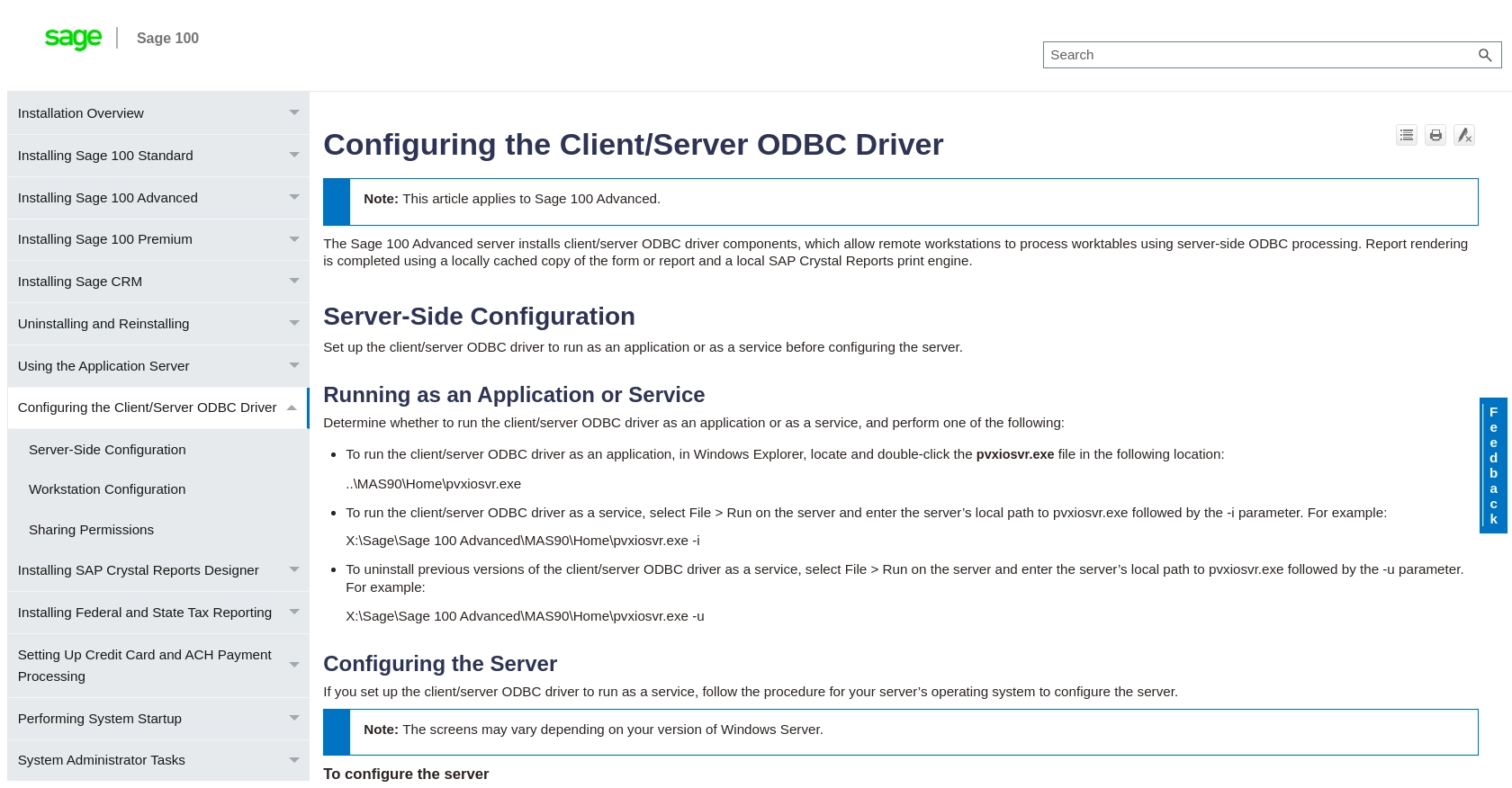Screen dimensions: 1512x788
Task: Click the expand all list icon
Action: [1407, 135]
